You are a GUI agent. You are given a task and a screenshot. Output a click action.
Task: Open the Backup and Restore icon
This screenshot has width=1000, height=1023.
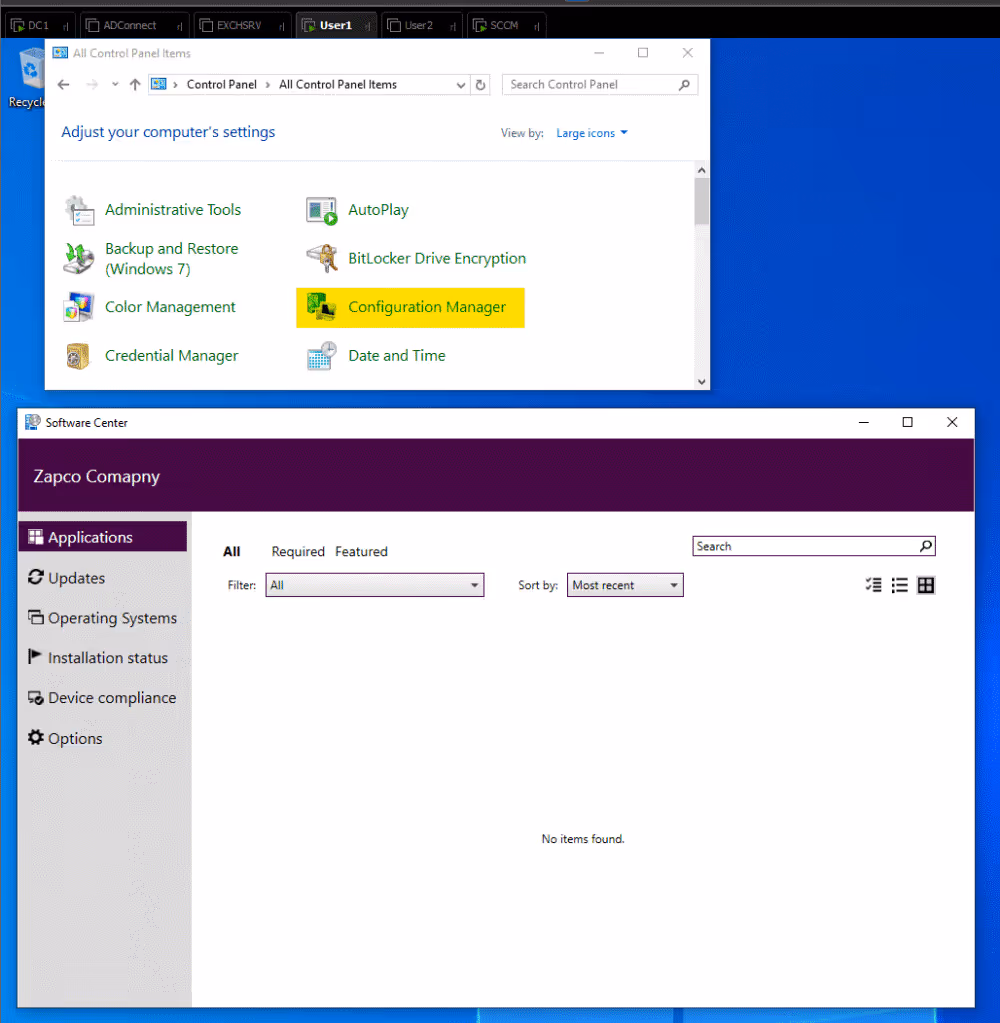[x=78, y=258]
